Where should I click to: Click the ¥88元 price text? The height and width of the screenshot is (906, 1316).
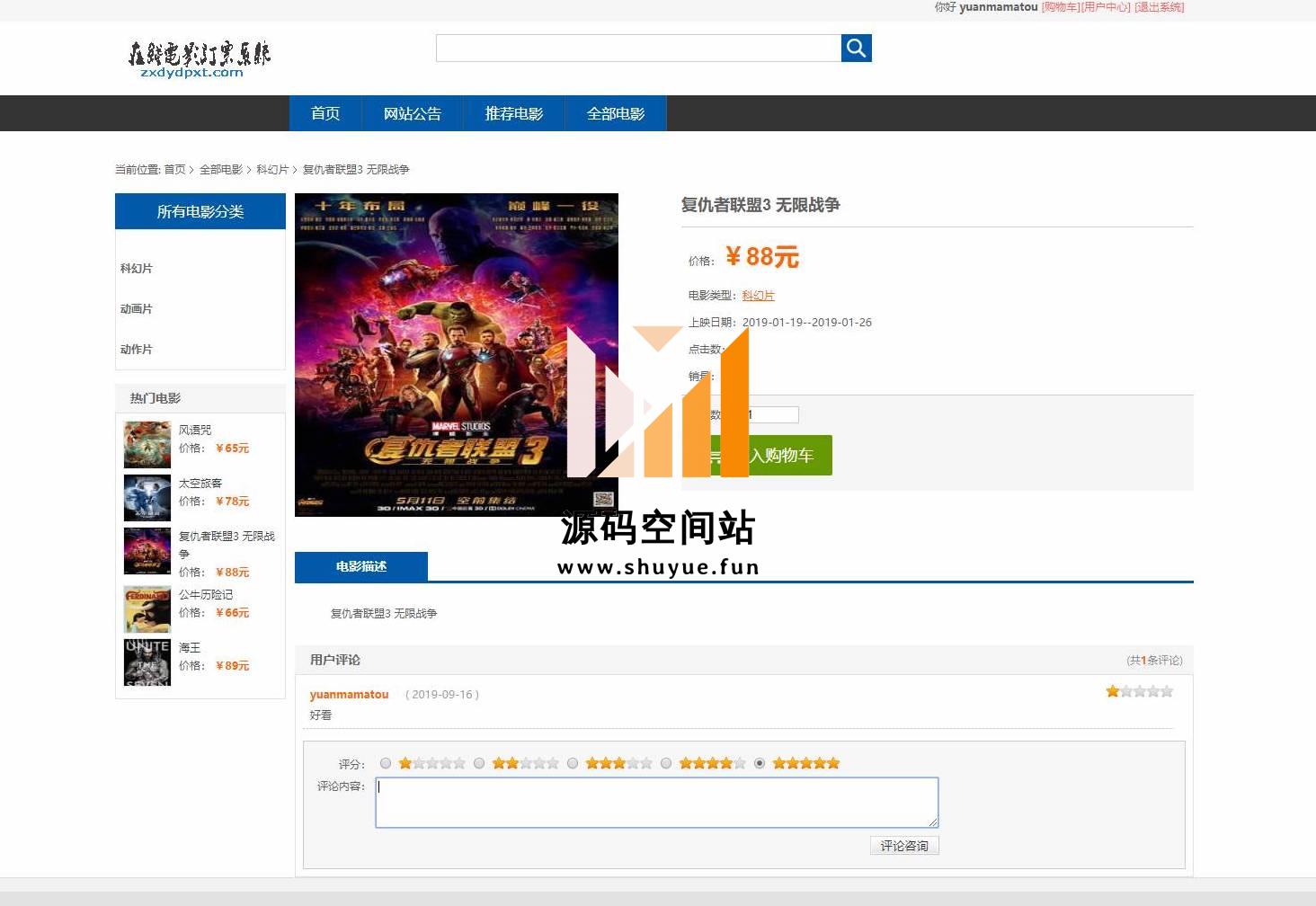pyautogui.click(x=762, y=257)
